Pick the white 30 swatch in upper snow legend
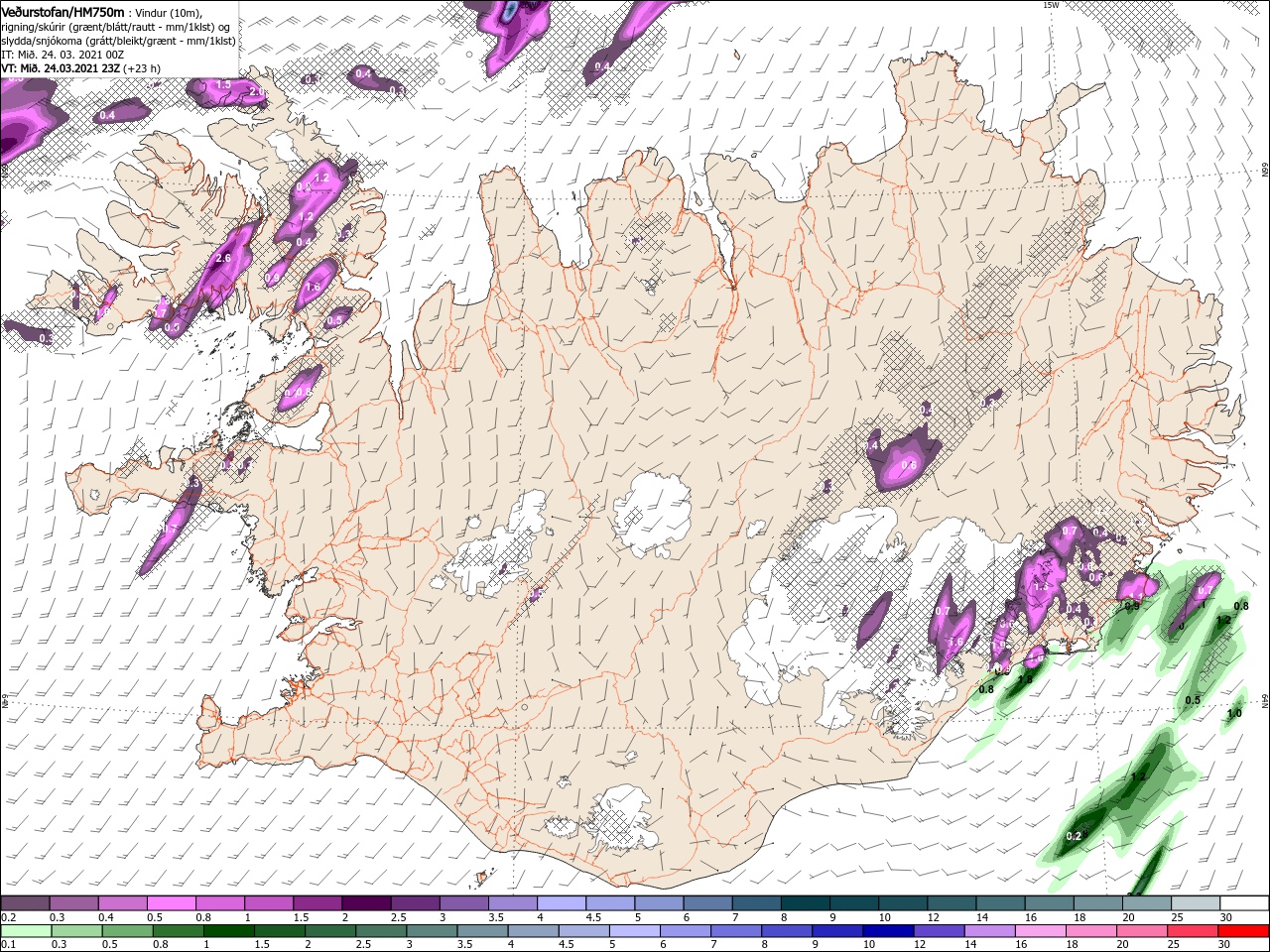Screen dimensions: 1270x952 tap(1243, 903)
